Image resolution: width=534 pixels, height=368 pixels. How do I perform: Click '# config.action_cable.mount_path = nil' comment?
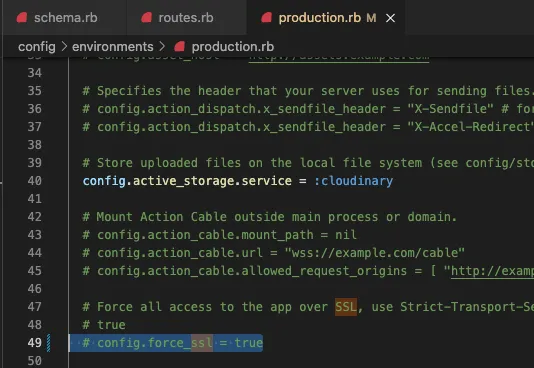220,235
